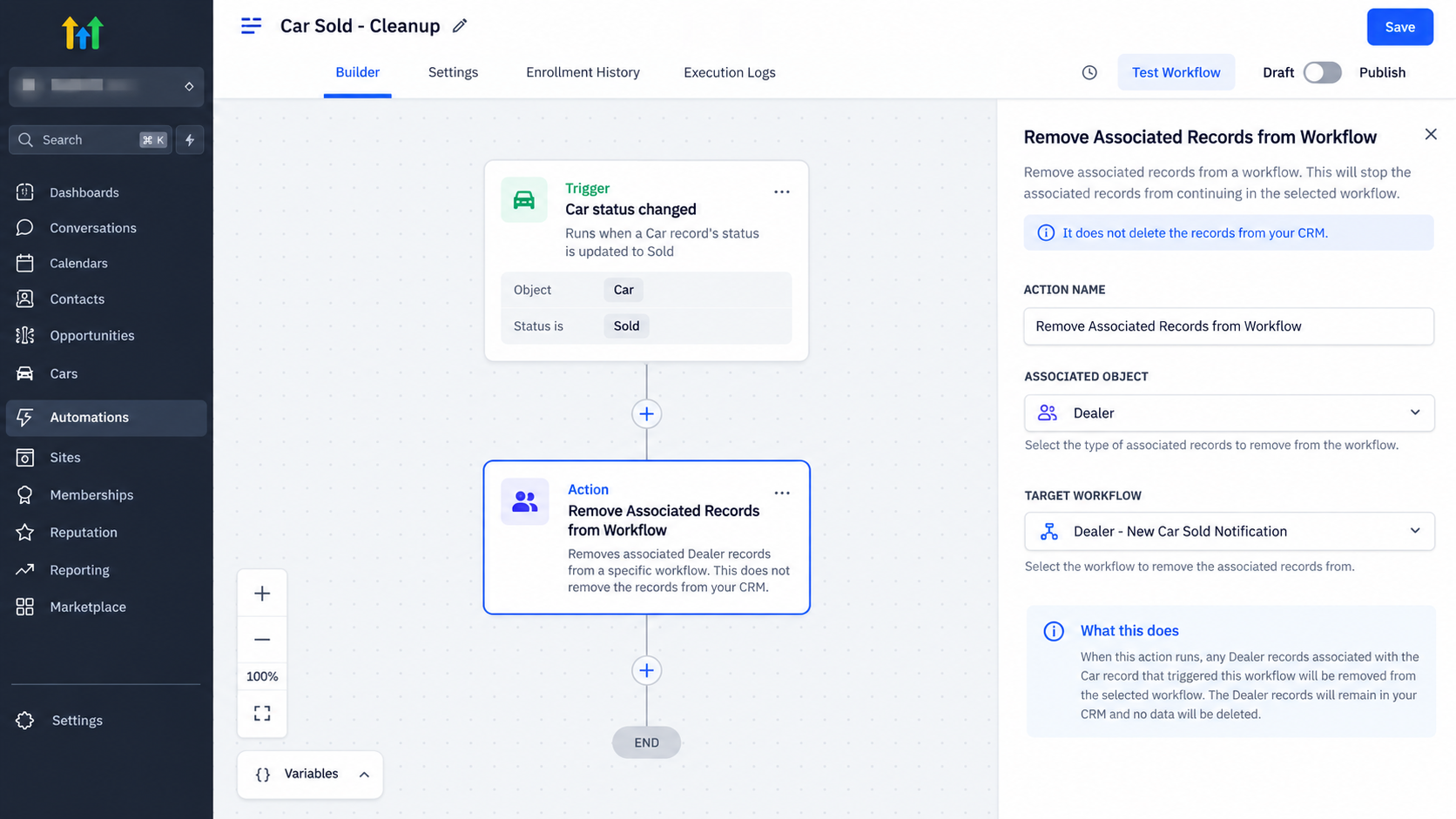Open the account switcher dropdown
The height and width of the screenshot is (819, 1456).
[x=106, y=86]
